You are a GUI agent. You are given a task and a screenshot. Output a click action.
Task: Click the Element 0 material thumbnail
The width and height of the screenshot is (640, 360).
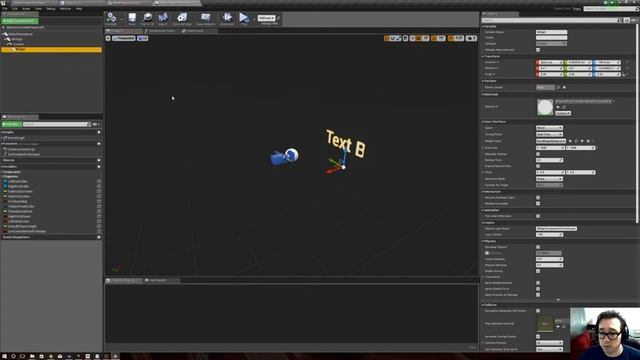pyautogui.click(x=544, y=107)
